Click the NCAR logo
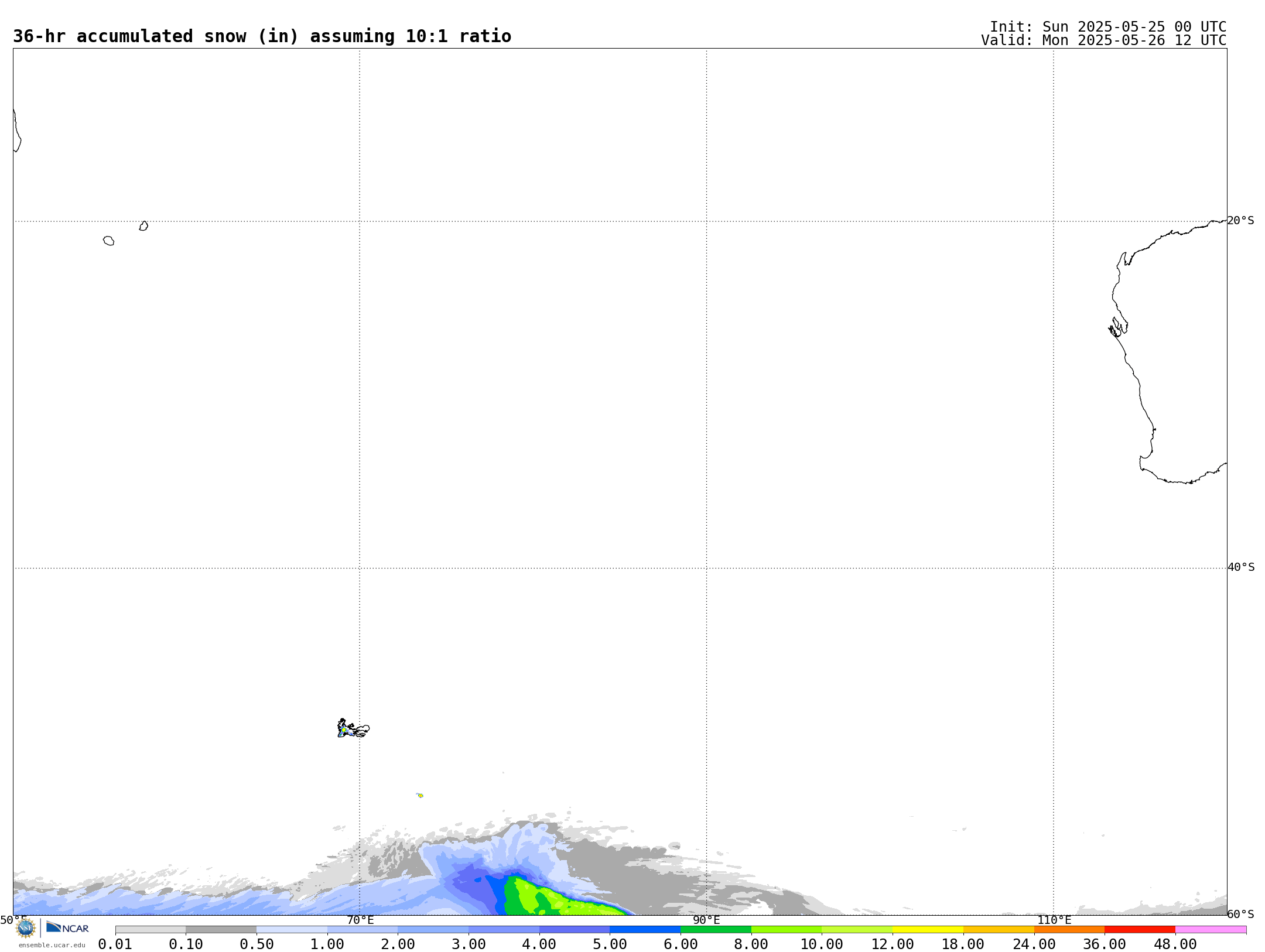The width and height of the screenshot is (1265, 952). tap(67, 927)
